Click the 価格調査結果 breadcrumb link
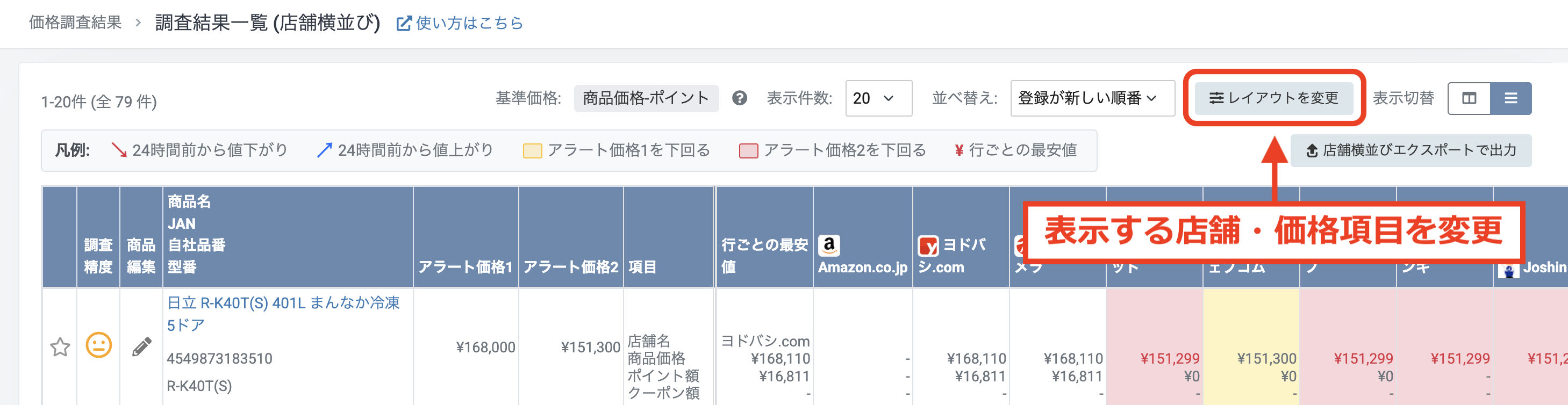The width and height of the screenshot is (1568, 405). pyautogui.click(x=75, y=23)
